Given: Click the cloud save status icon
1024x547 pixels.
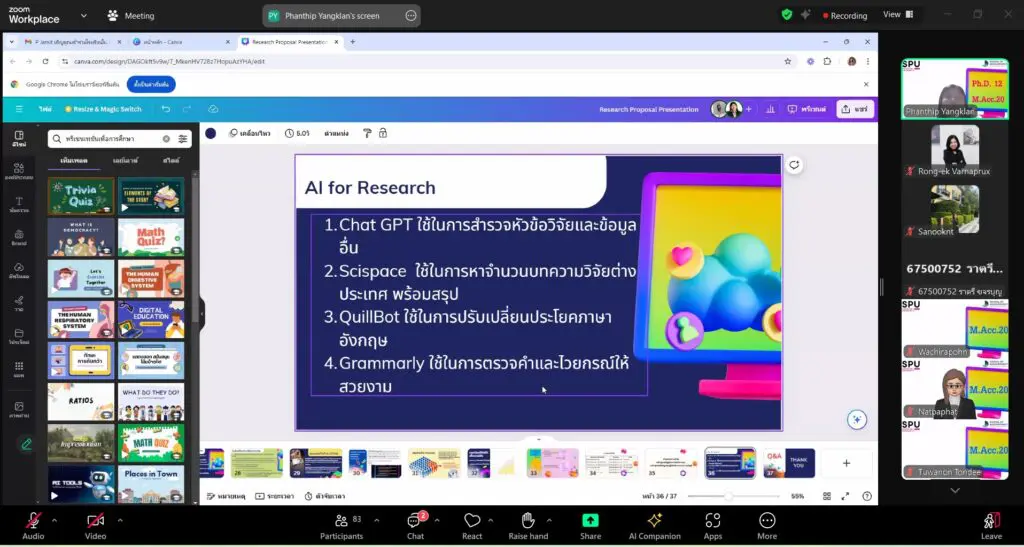Looking at the screenshot, I should [x=213, y=109].
